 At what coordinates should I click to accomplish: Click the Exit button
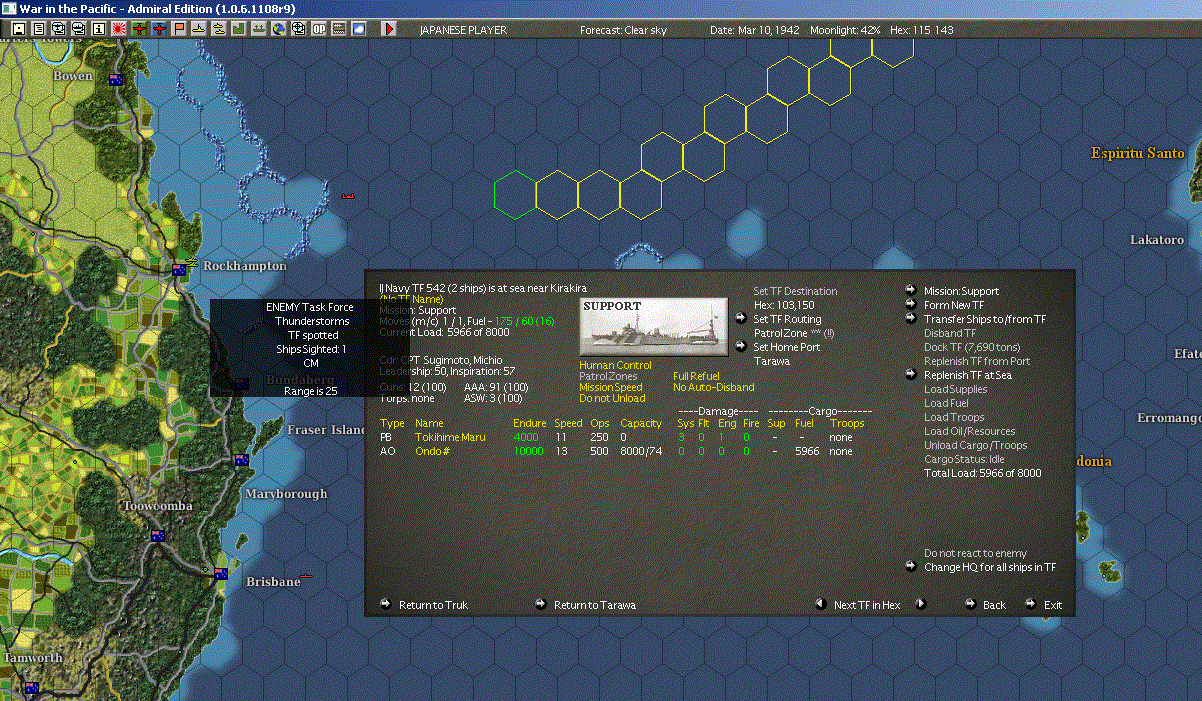[1053, 605]
